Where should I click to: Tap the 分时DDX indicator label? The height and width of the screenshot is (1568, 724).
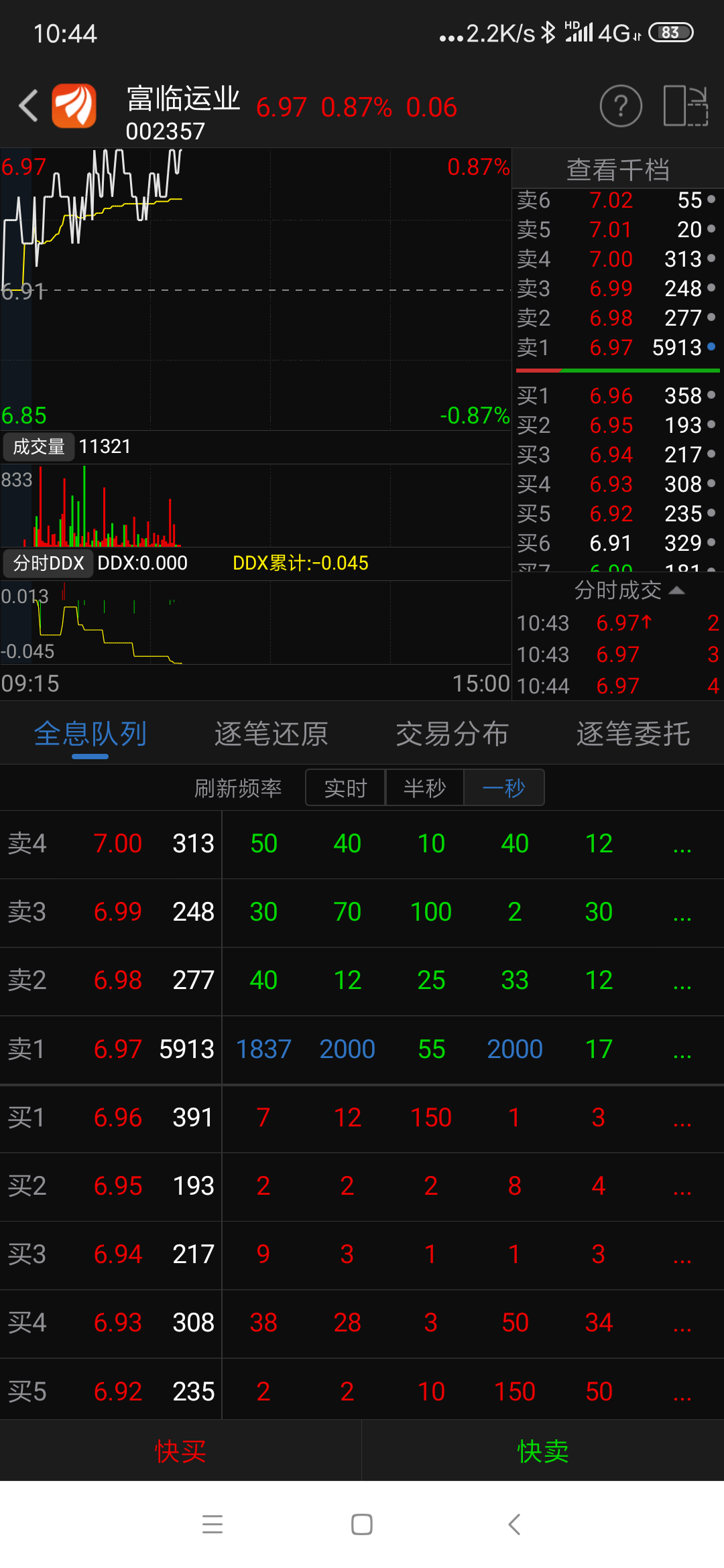(x=48, y=563)
